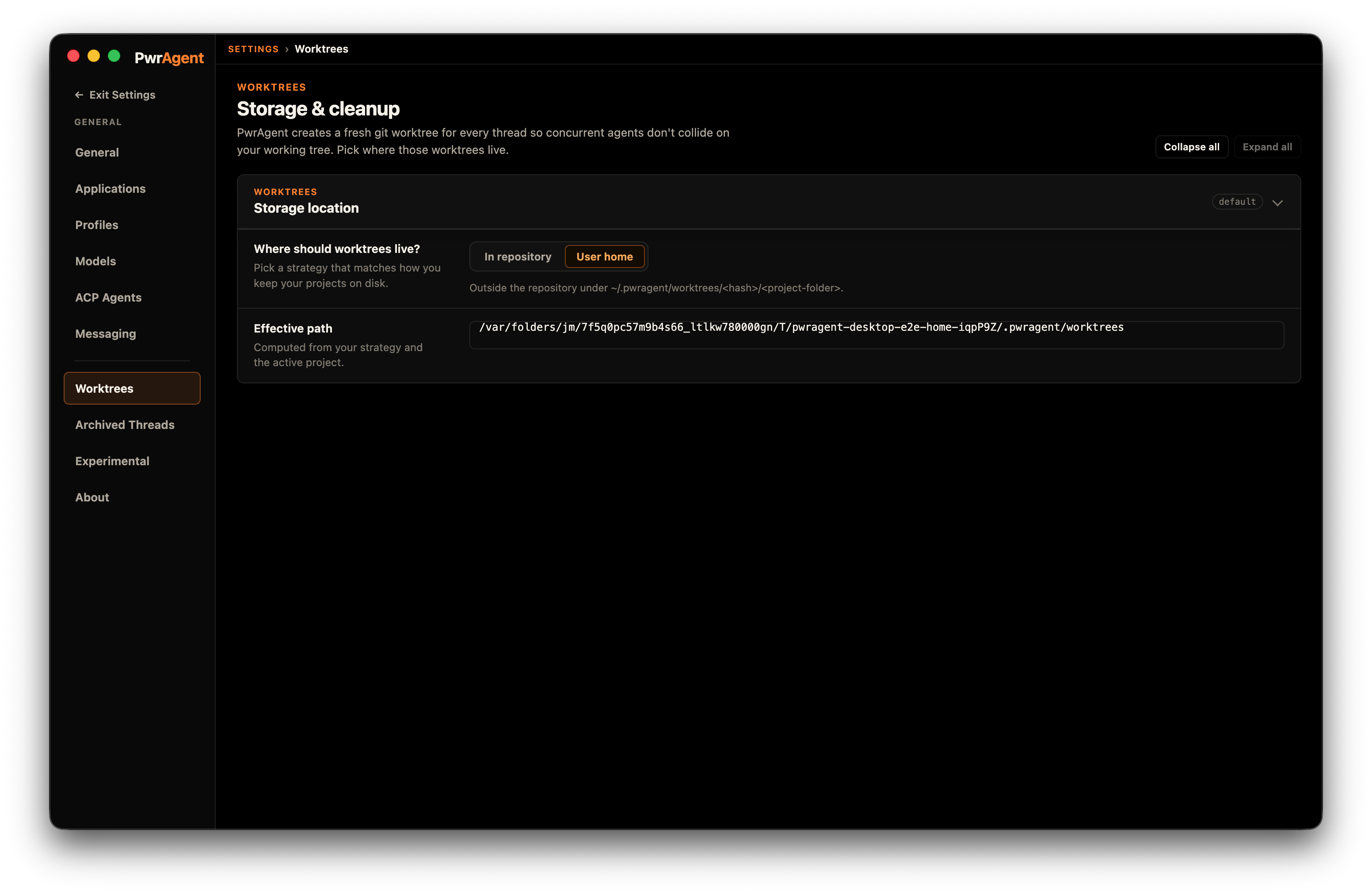Click the PwrAgent logo

(x=169, y=57)
